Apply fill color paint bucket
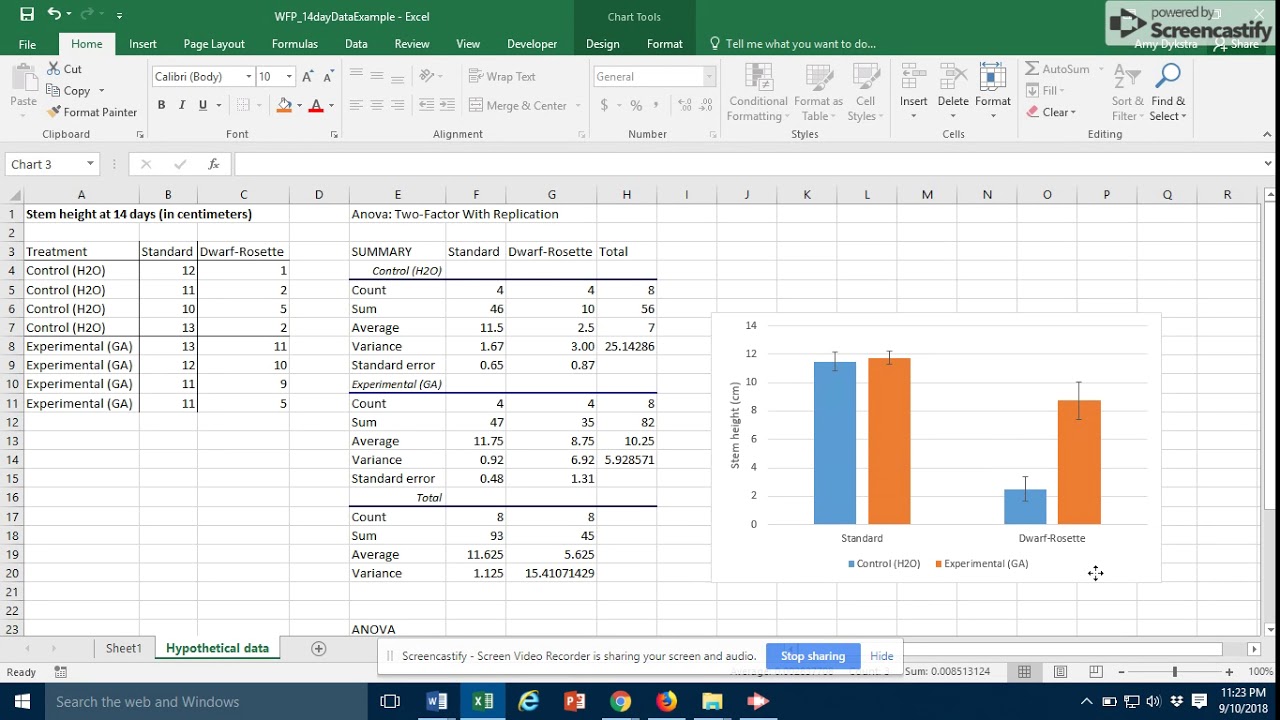The image size is (1280, 720). coord(284,105)
